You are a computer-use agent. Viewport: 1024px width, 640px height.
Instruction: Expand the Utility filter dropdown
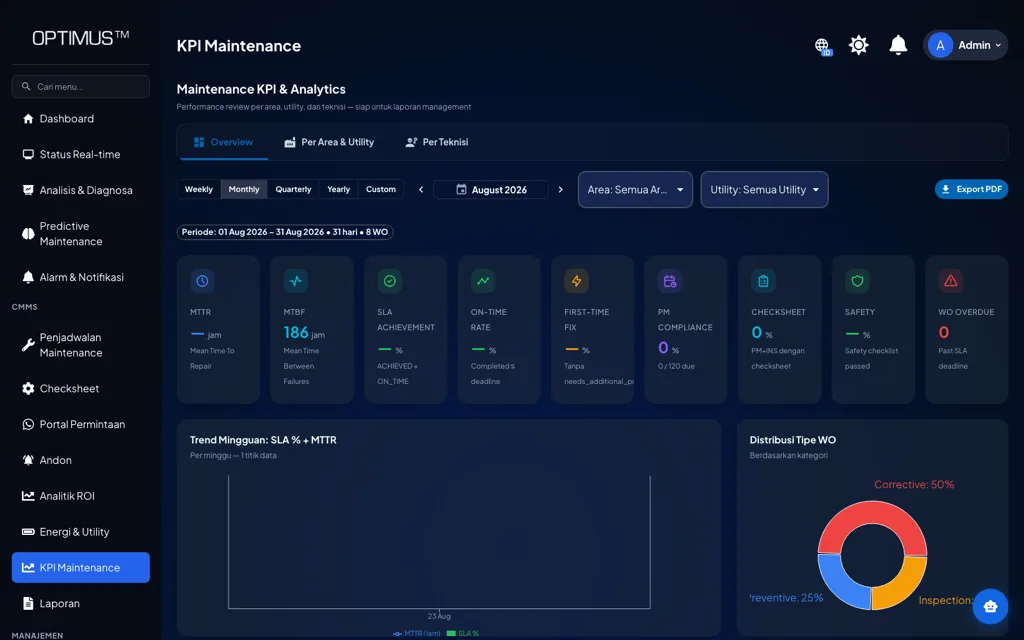(x=764, y=189)
